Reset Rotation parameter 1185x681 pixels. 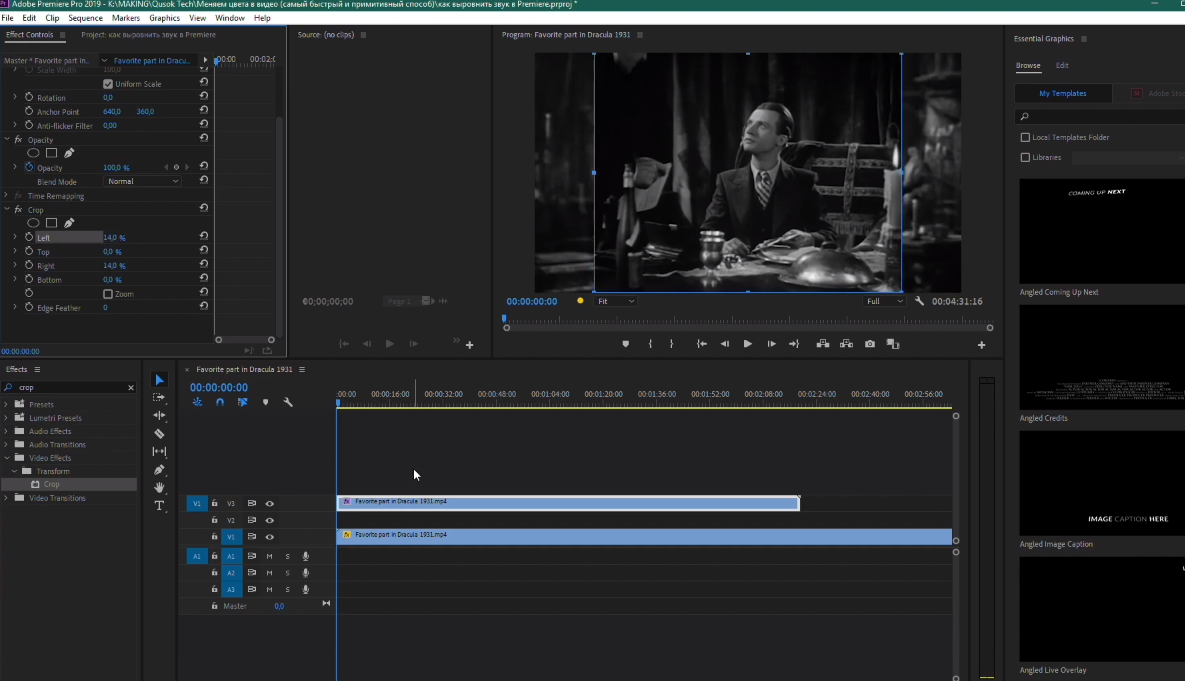click(x=203, y=97)
